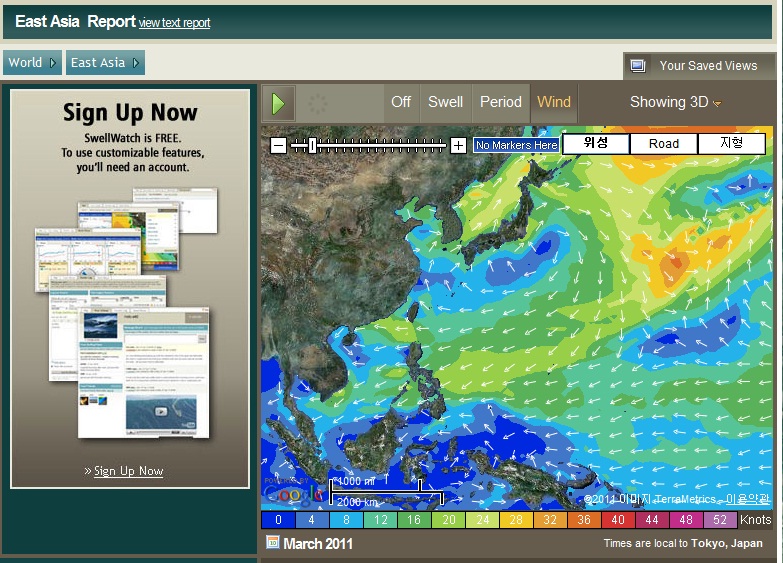783x563 pixels.
Task: Select the 위성 satellite map type
Action: (596, 143)
